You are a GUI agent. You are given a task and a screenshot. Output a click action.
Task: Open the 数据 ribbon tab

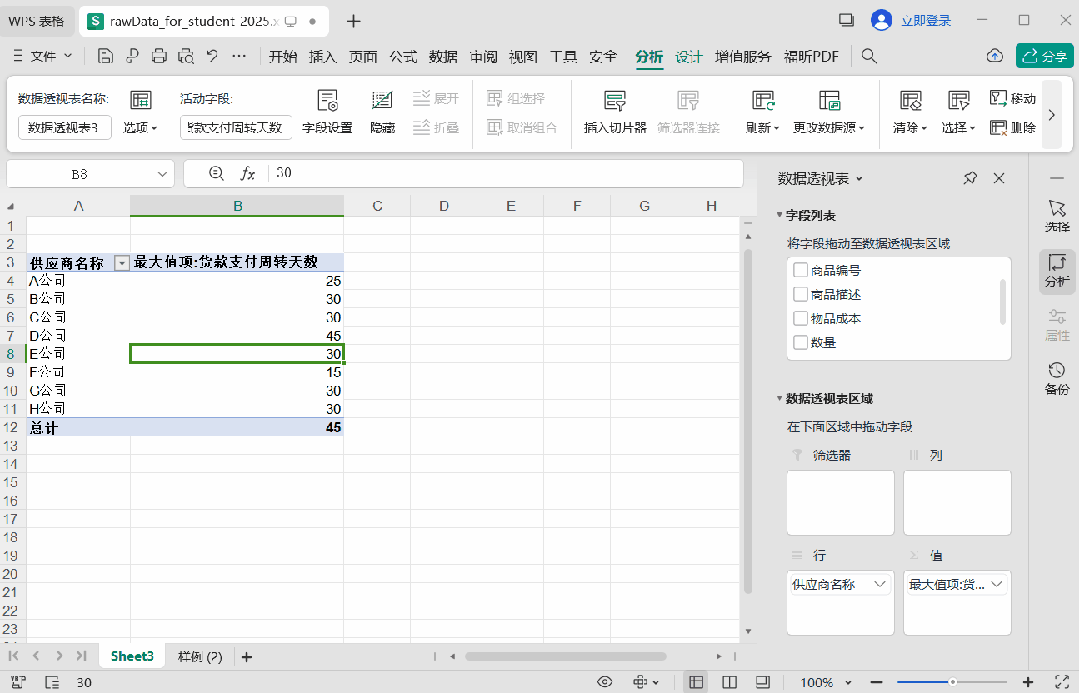[x=443, y=56]
